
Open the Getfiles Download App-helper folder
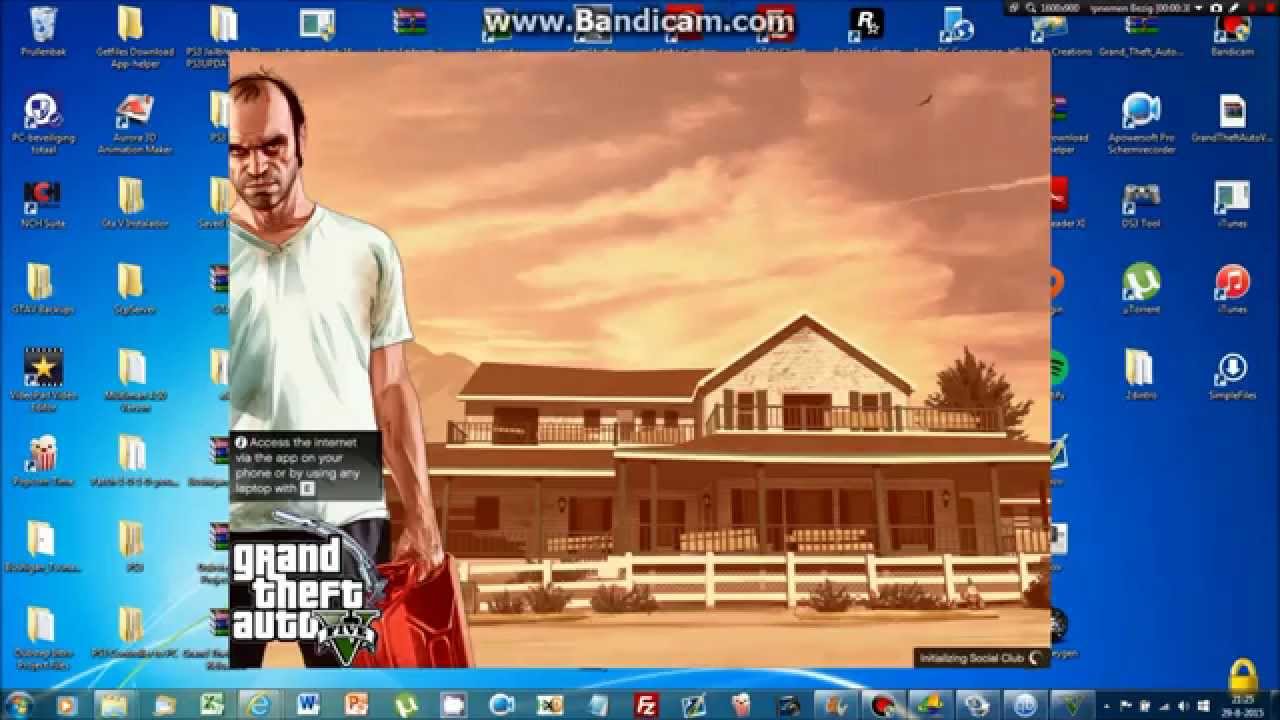coord(134,37)
